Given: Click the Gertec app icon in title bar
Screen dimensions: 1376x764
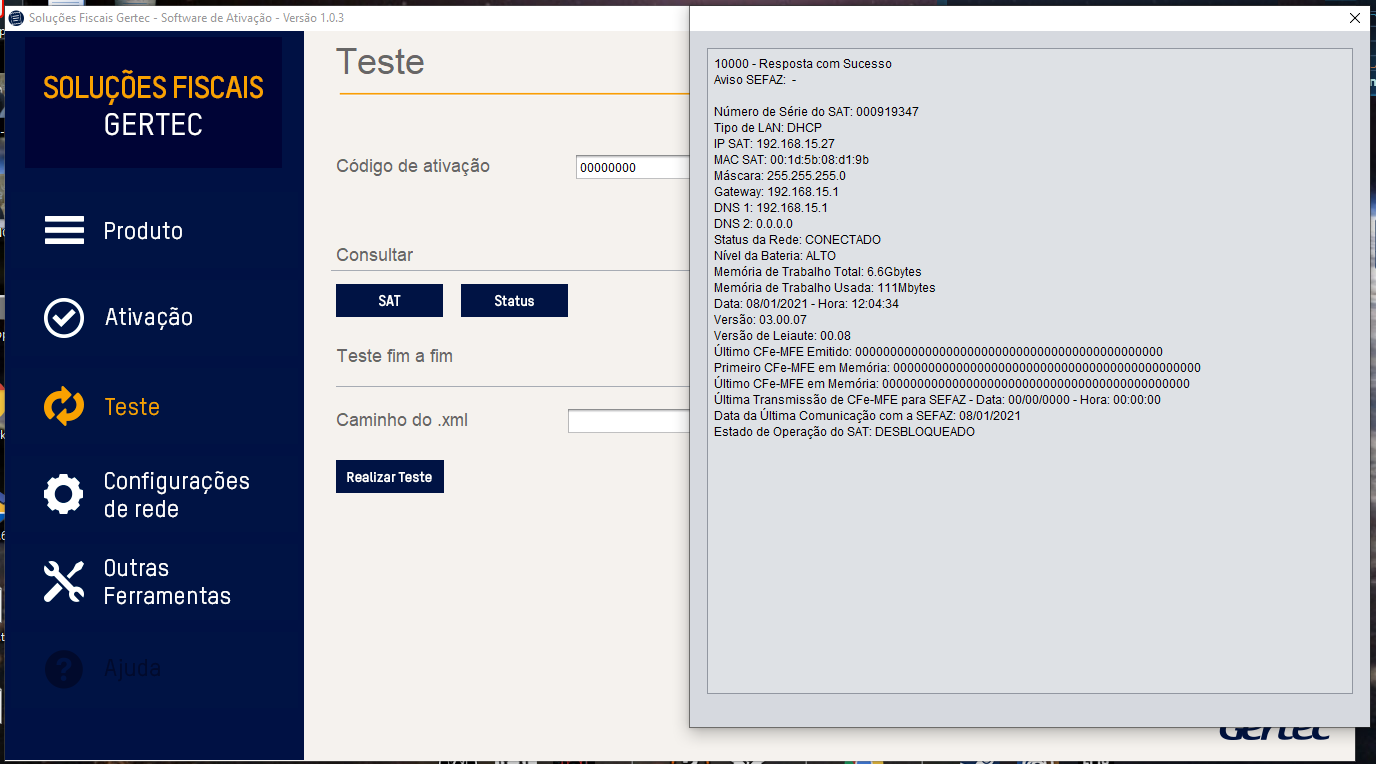Looking at the screenshot, I should (x=15, y=18).
